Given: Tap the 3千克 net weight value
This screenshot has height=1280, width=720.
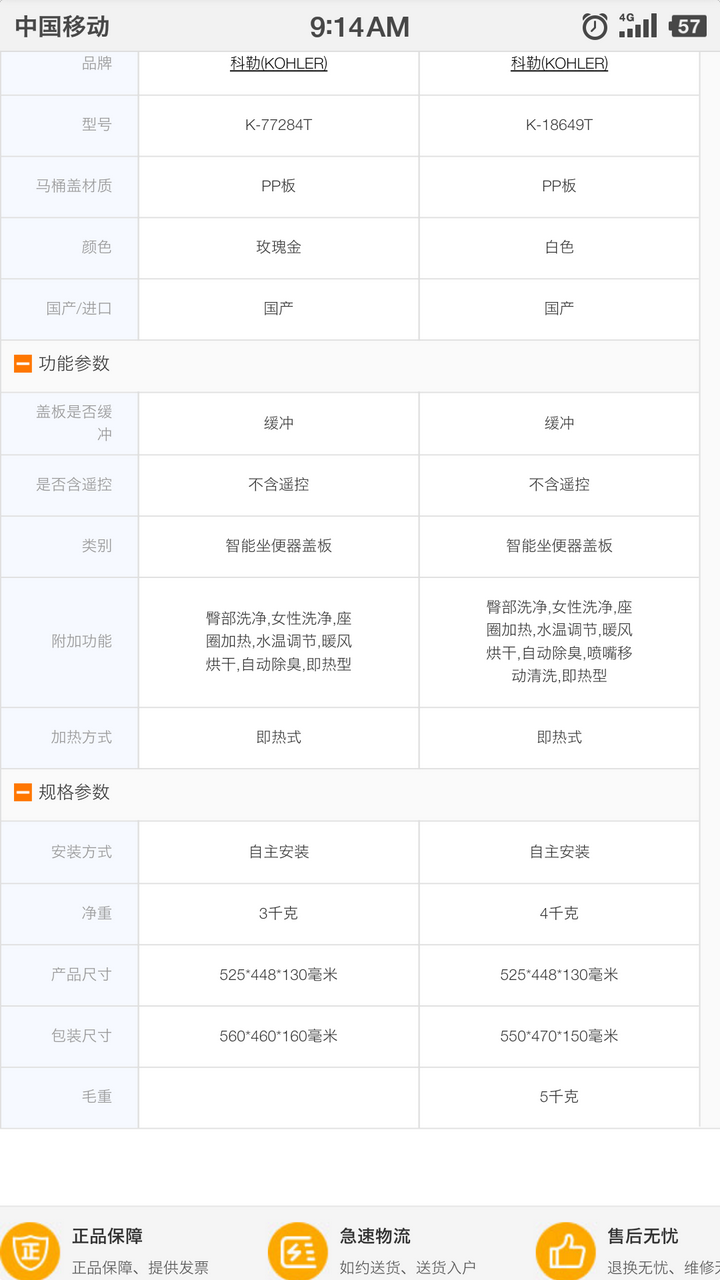Looking at the screenshot, I should pyautogui.click(x=279, y=913).
